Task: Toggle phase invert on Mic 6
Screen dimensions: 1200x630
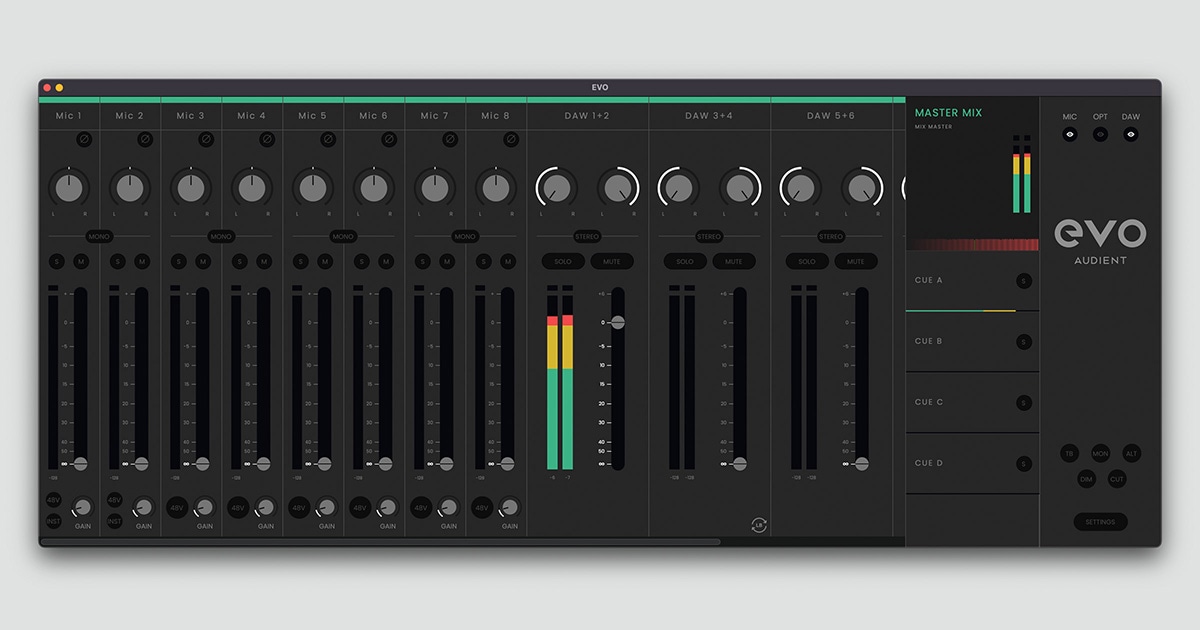Action: tap(389, 139)
